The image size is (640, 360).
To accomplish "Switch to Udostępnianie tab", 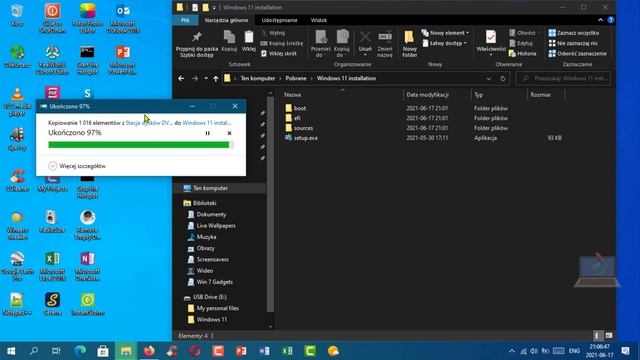I will (x=279, y=20).
